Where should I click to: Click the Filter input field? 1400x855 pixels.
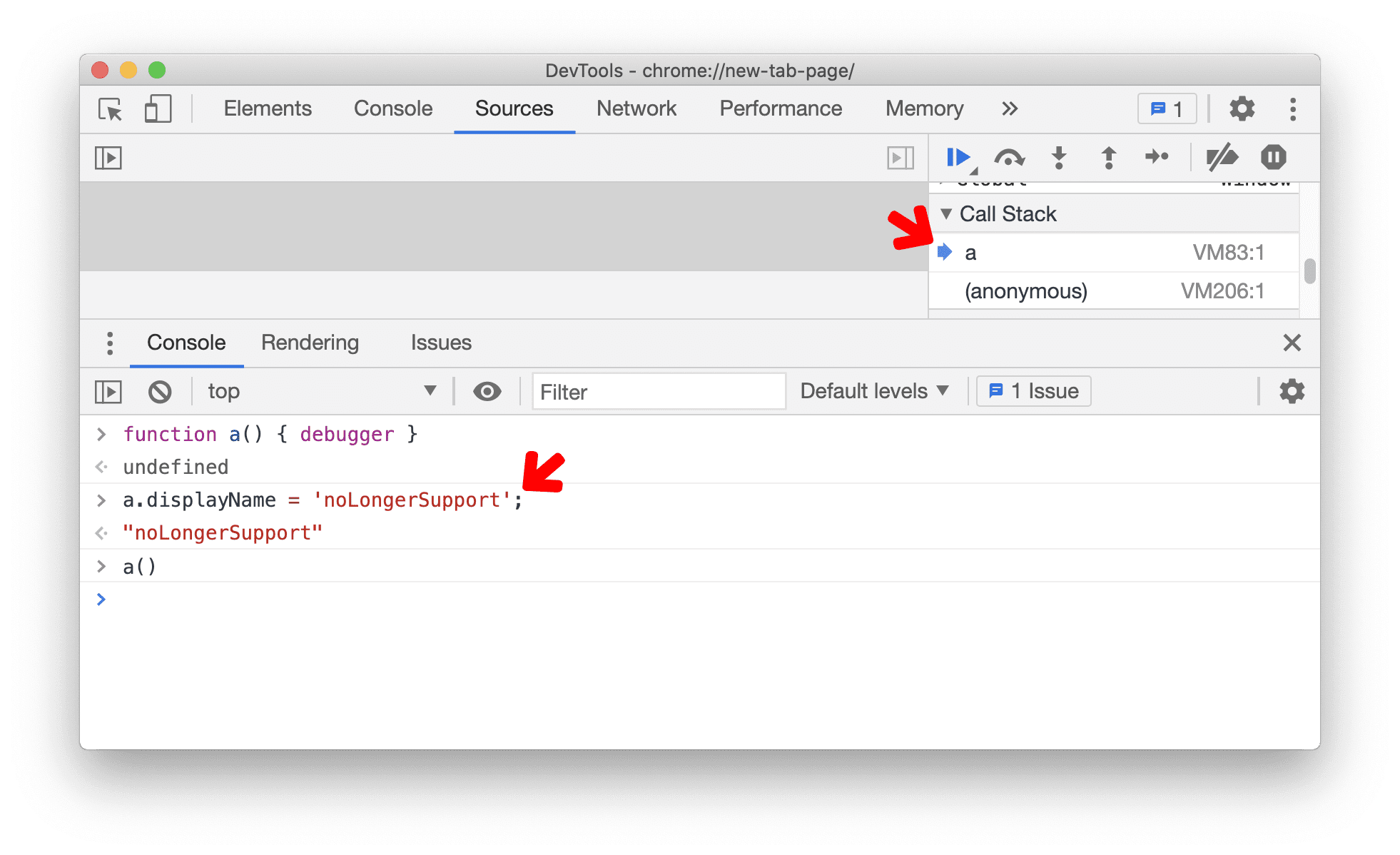tap(660, 390)
